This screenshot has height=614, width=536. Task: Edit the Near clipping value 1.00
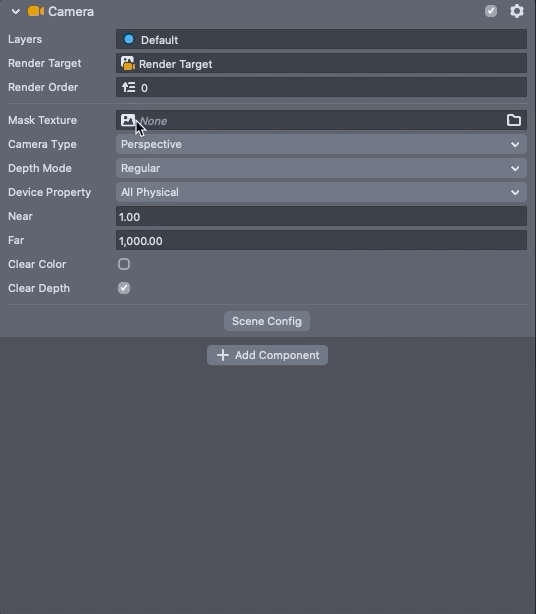click(x=321, y=217)
